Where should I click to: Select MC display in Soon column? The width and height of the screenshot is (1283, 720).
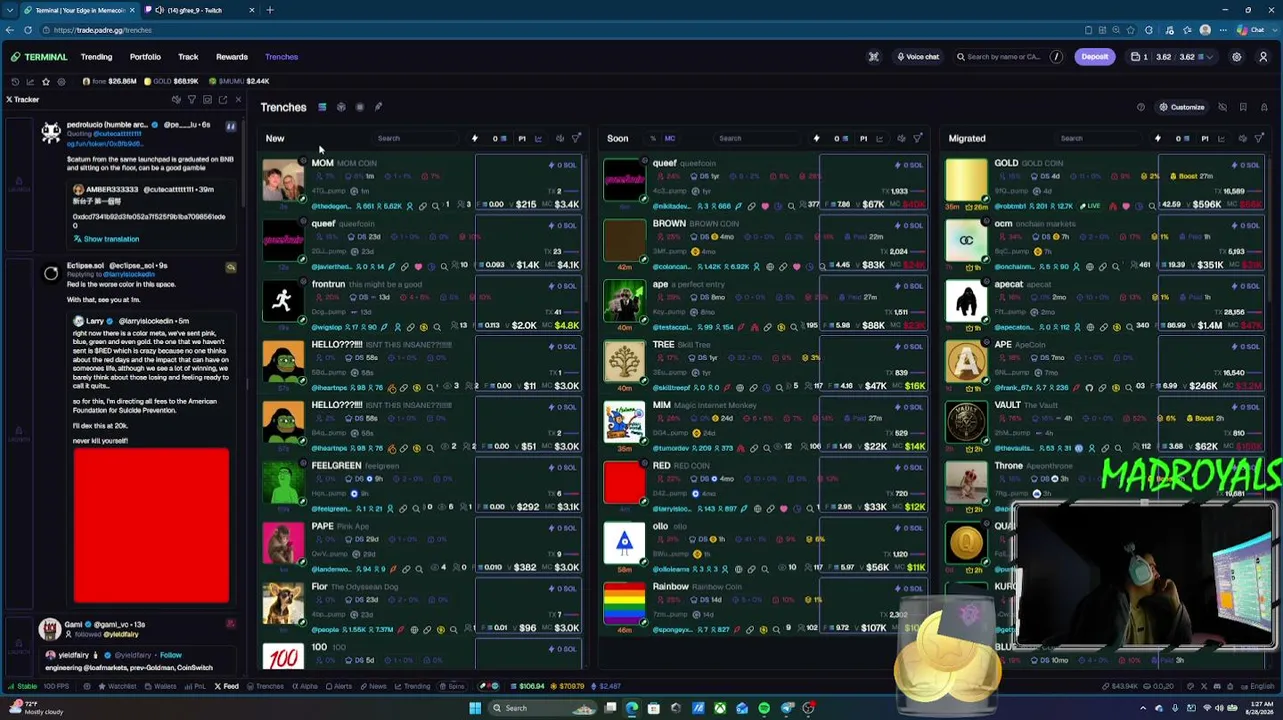[x=670, y=139]
